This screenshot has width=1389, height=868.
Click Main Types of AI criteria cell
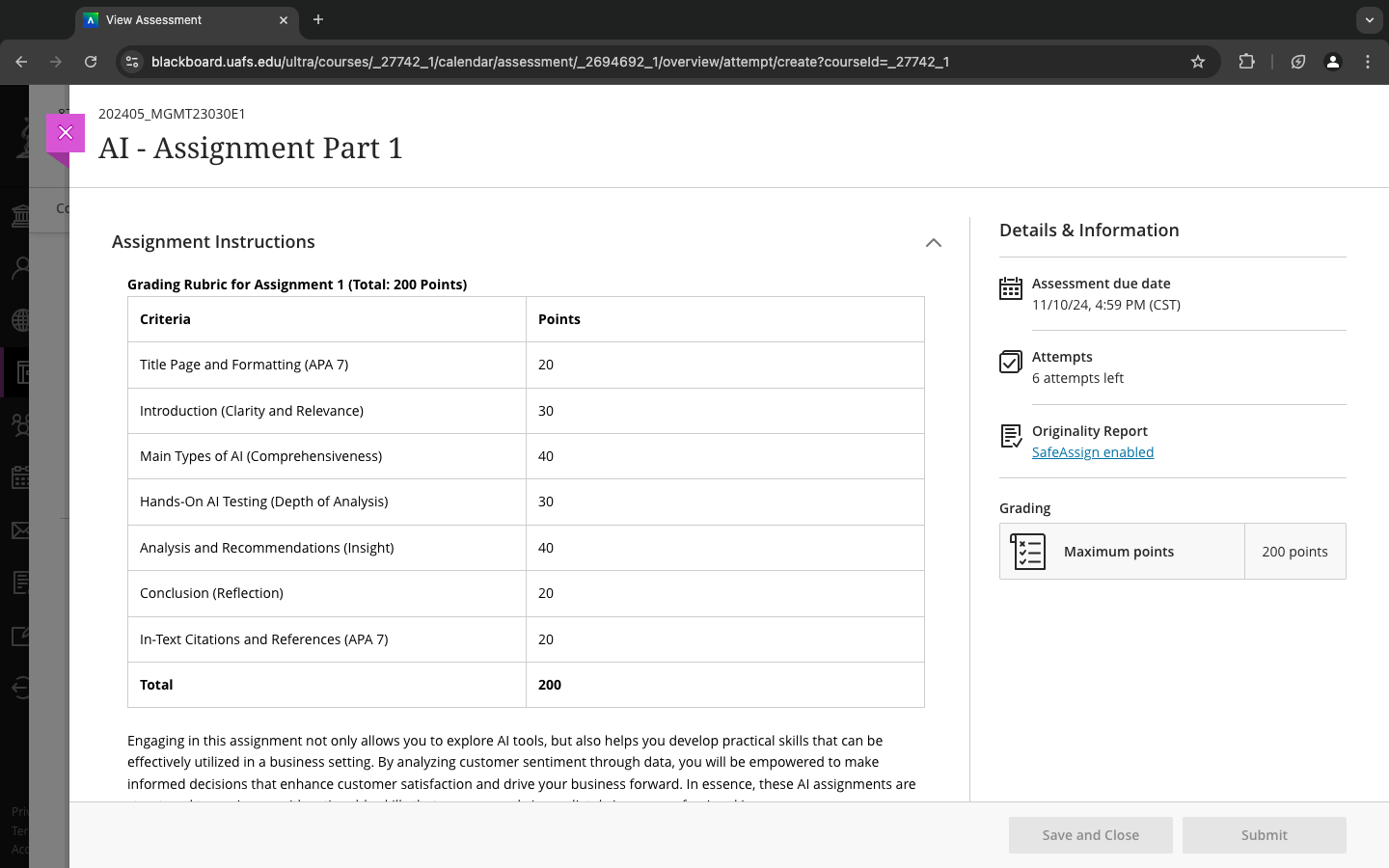(327, 456)
